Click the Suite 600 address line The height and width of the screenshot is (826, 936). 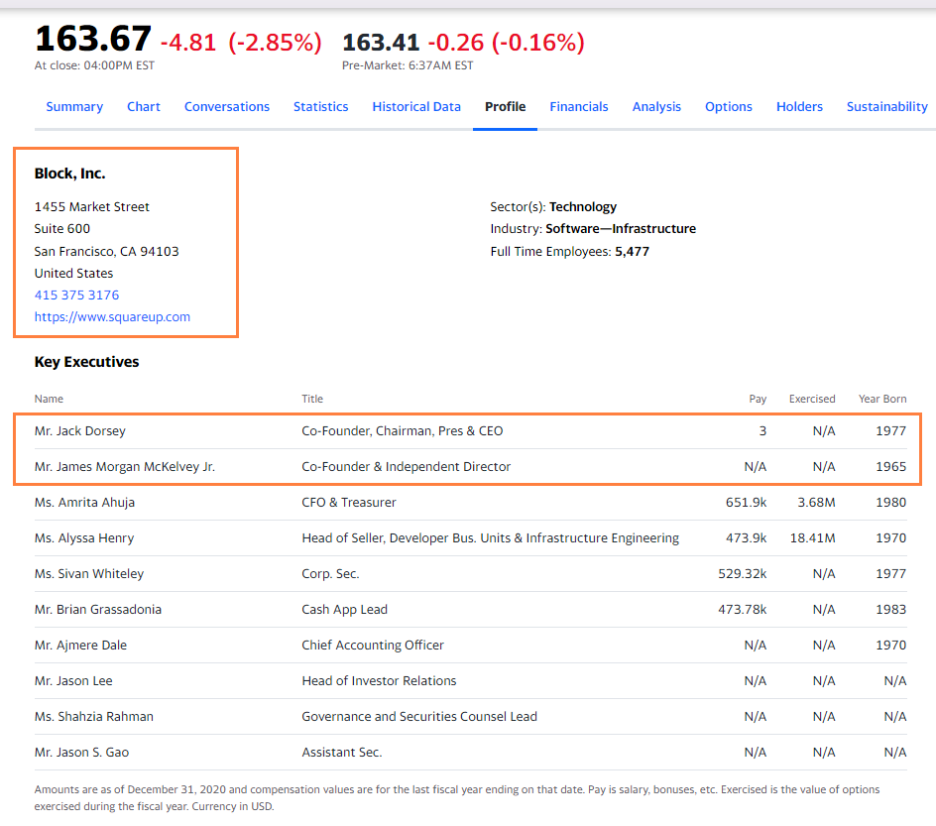tap(62, 229)
